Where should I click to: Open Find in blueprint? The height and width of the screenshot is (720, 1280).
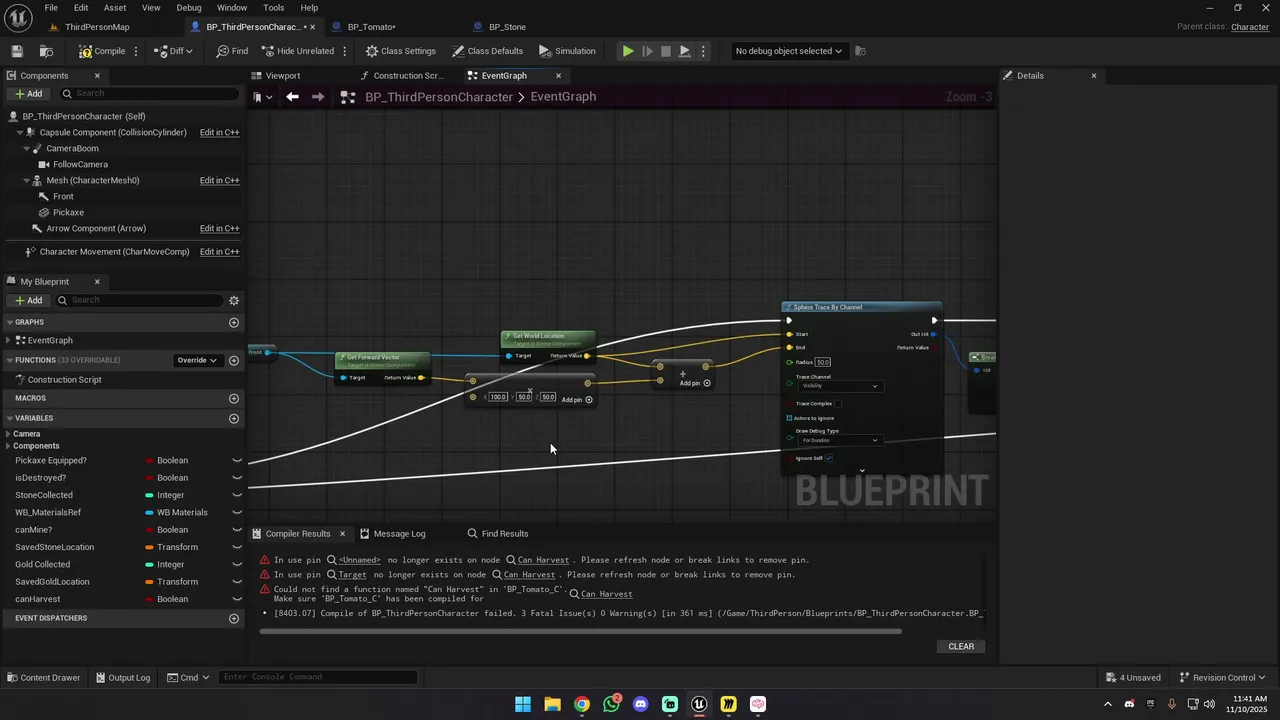232,51
